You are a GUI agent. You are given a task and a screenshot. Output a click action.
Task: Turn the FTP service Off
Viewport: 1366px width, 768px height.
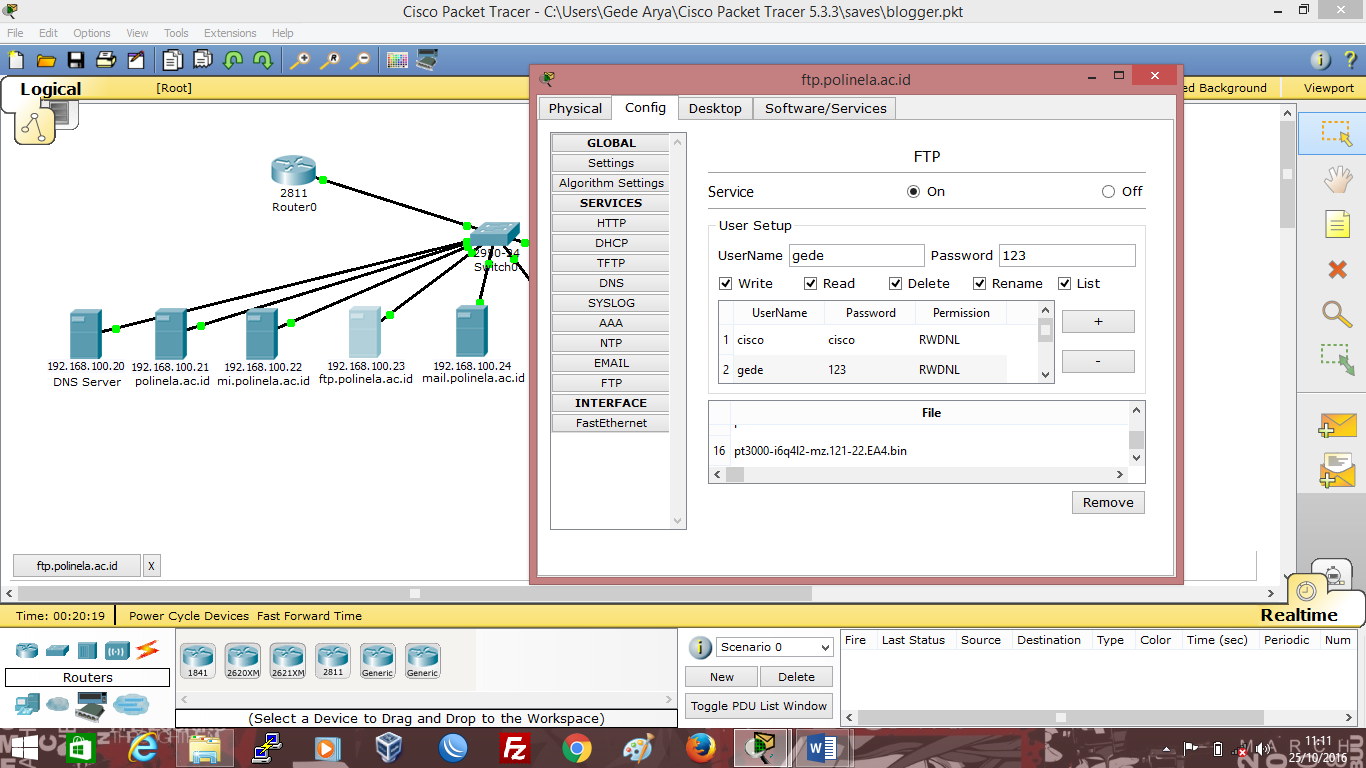click(x=1108, y=192)
